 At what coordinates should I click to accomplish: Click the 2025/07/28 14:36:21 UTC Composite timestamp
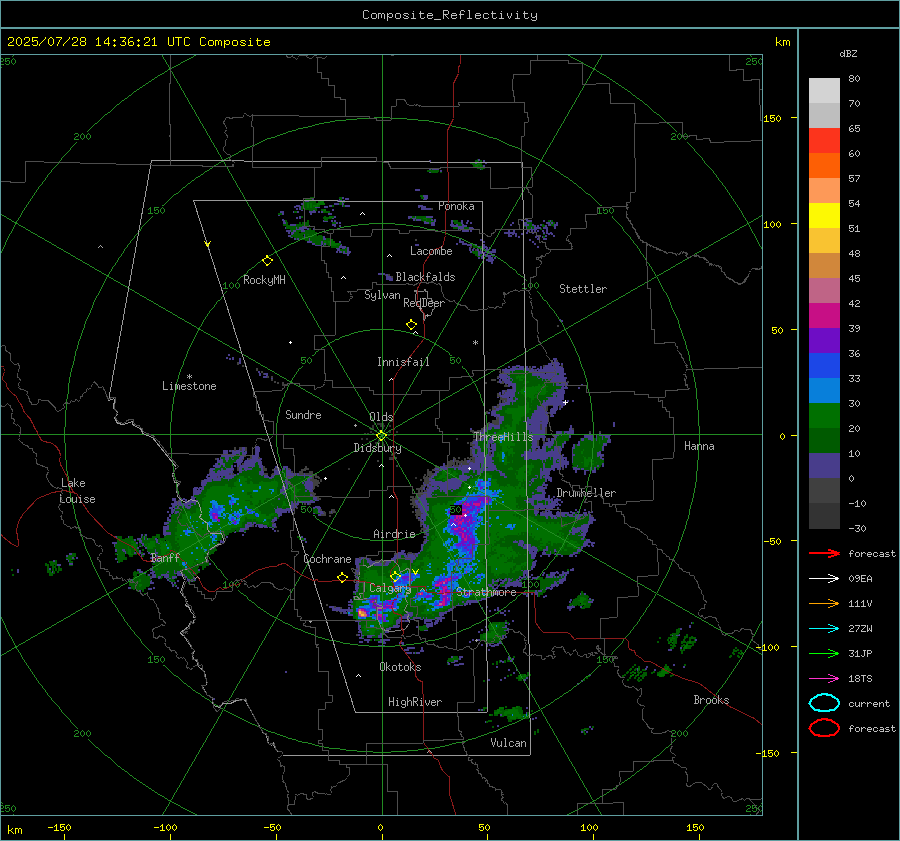138,42
